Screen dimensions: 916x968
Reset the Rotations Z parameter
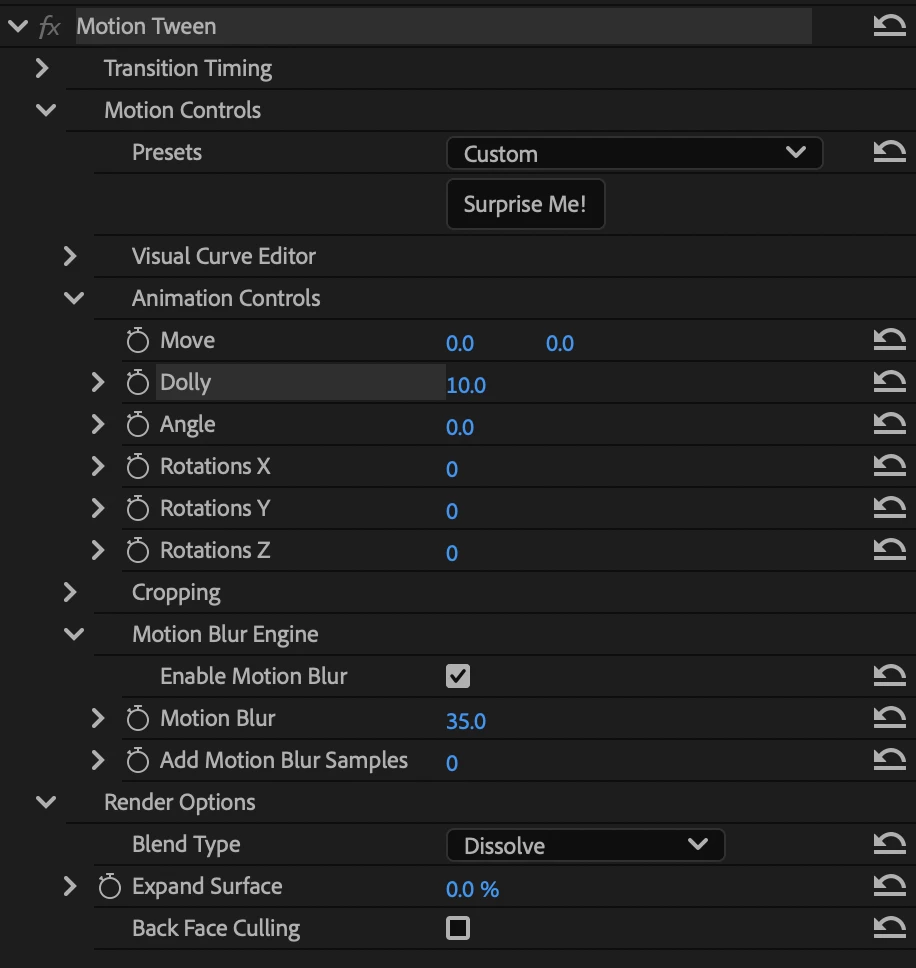(889, 549)
